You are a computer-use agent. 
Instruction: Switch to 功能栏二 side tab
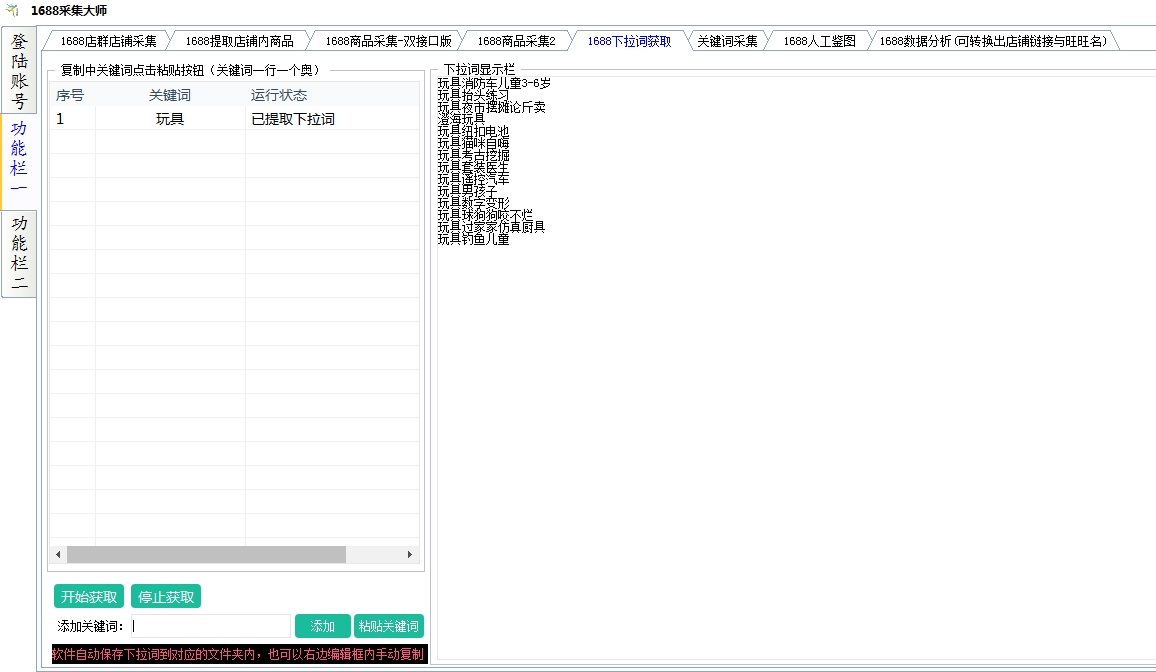(18, 253)
